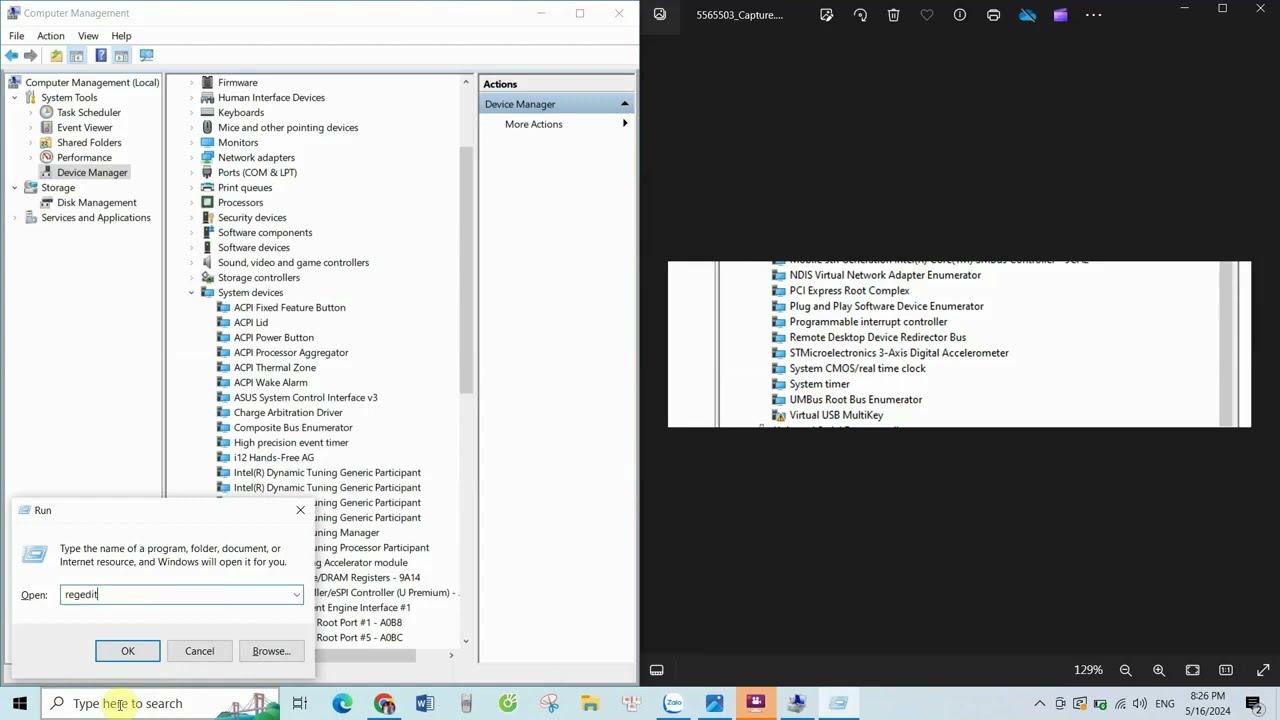Toggle the show/hide action pane toolbar icon
Image resolution: width=1280 pixels, height=720 pixels.
[x=121, y=55]
